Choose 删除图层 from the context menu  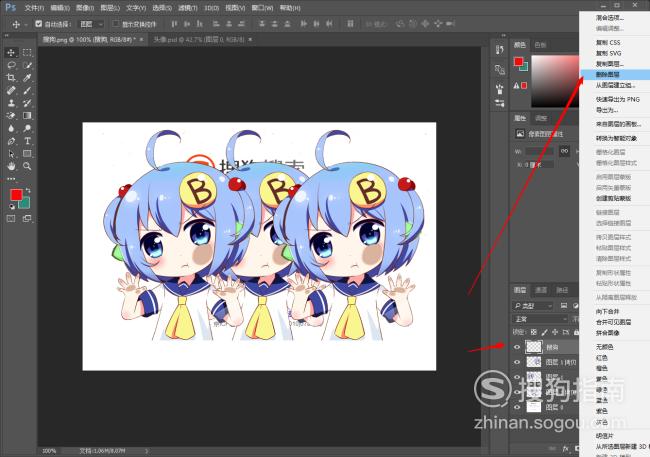click(615, 75)
